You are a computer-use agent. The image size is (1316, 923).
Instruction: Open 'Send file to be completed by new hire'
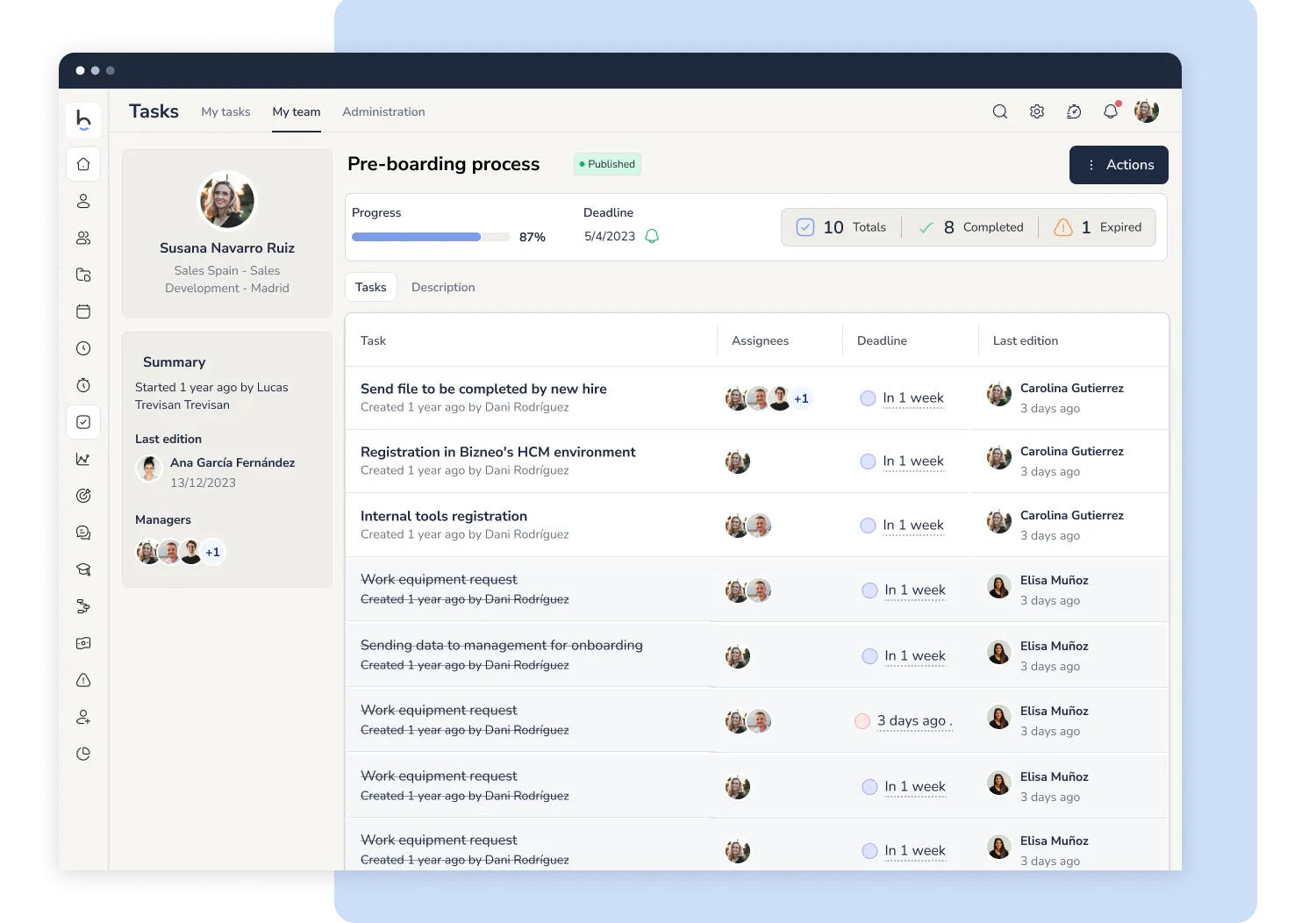483,389
